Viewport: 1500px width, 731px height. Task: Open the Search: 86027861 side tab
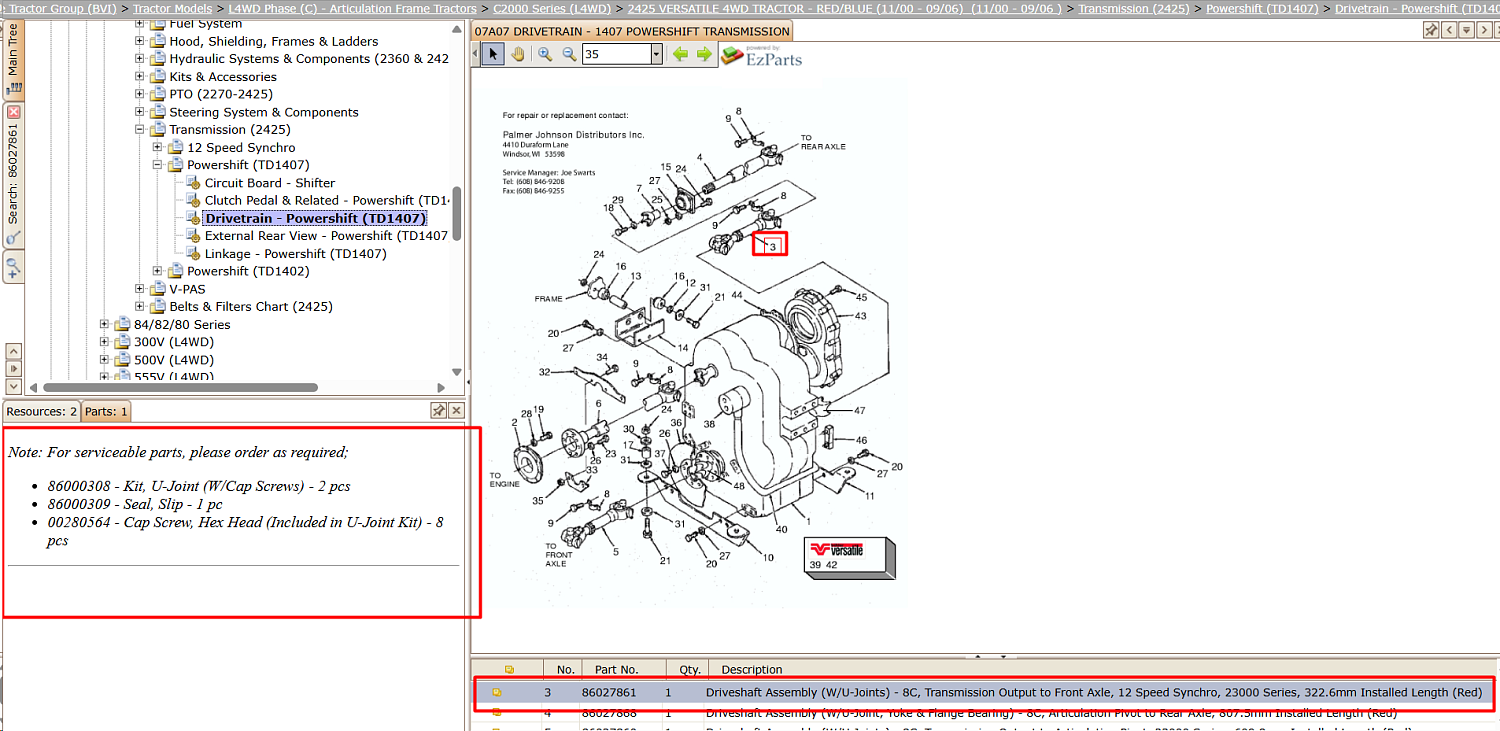[x=13, y=174]
